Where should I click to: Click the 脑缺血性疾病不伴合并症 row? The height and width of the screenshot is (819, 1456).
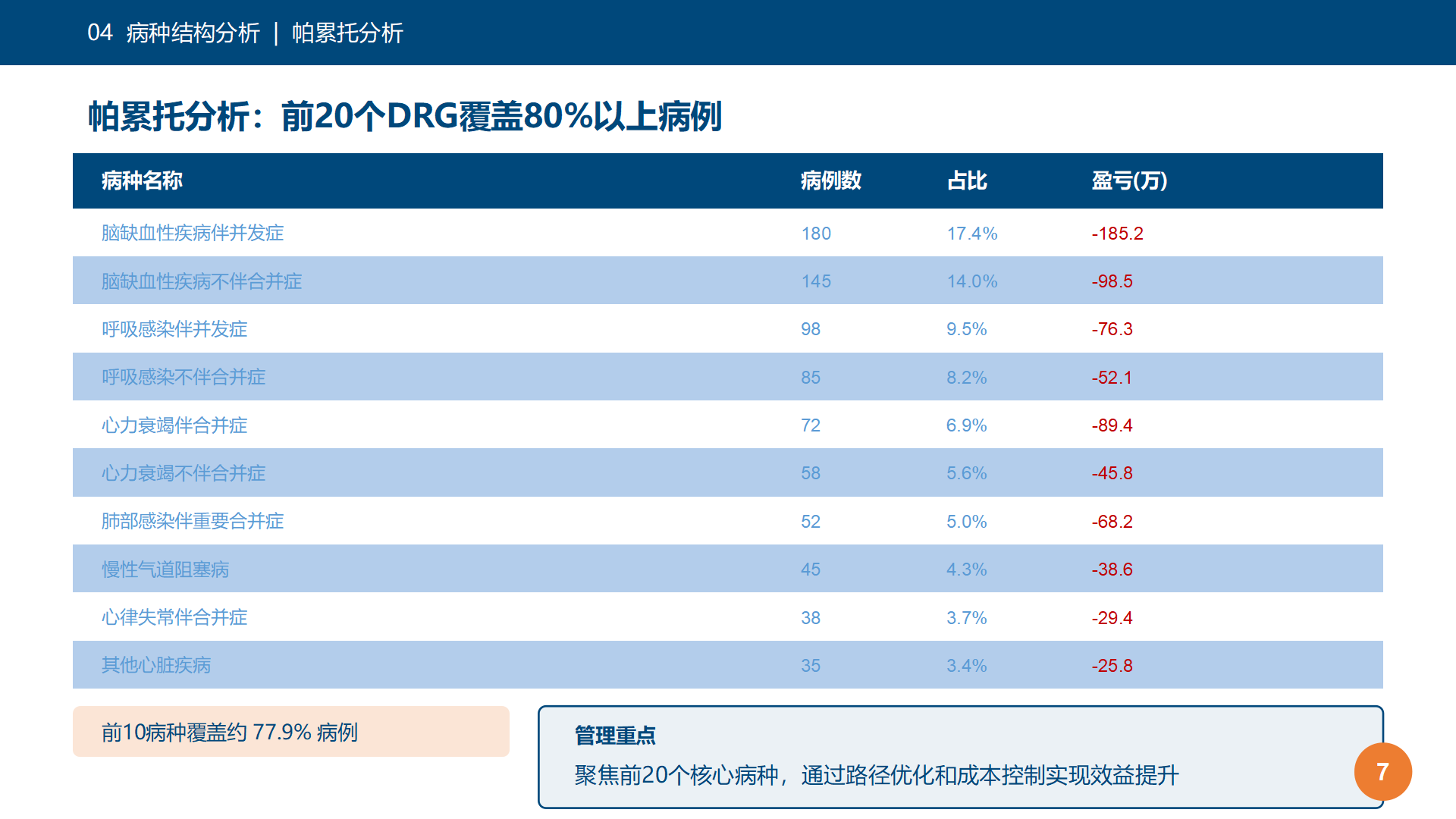tap(728, 281)
